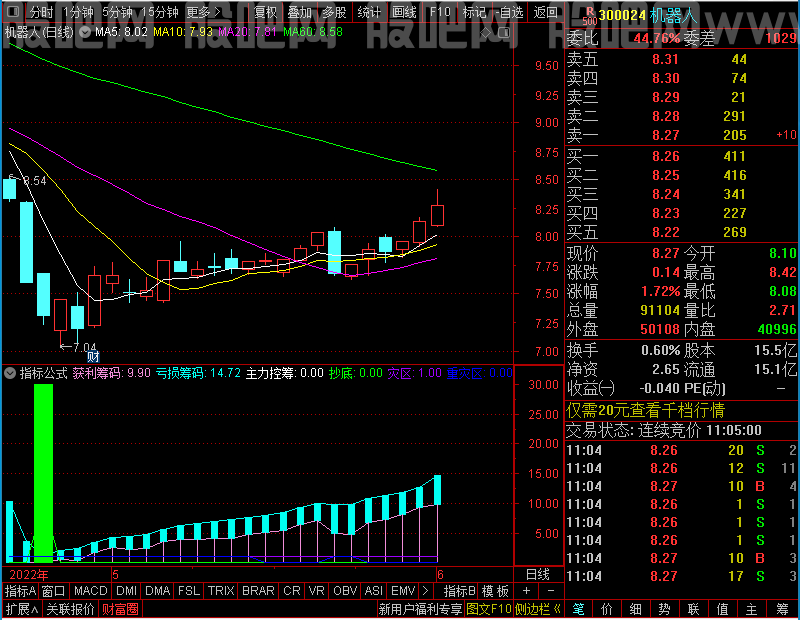800x620 pixels.
Task: Click the stock code 300024
Action: click(622, 15)
